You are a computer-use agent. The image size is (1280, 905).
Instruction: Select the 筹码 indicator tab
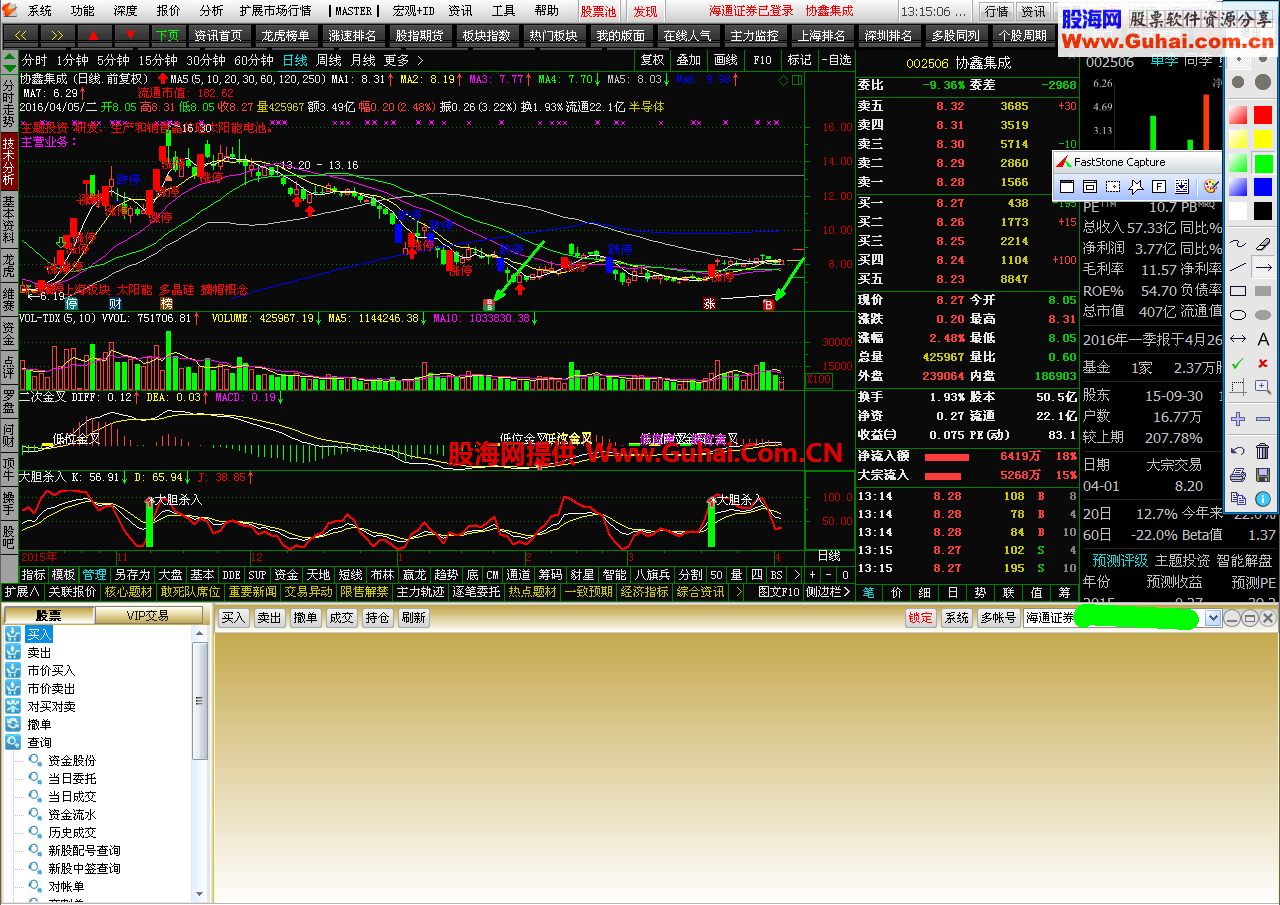click(x=550, y=575)
